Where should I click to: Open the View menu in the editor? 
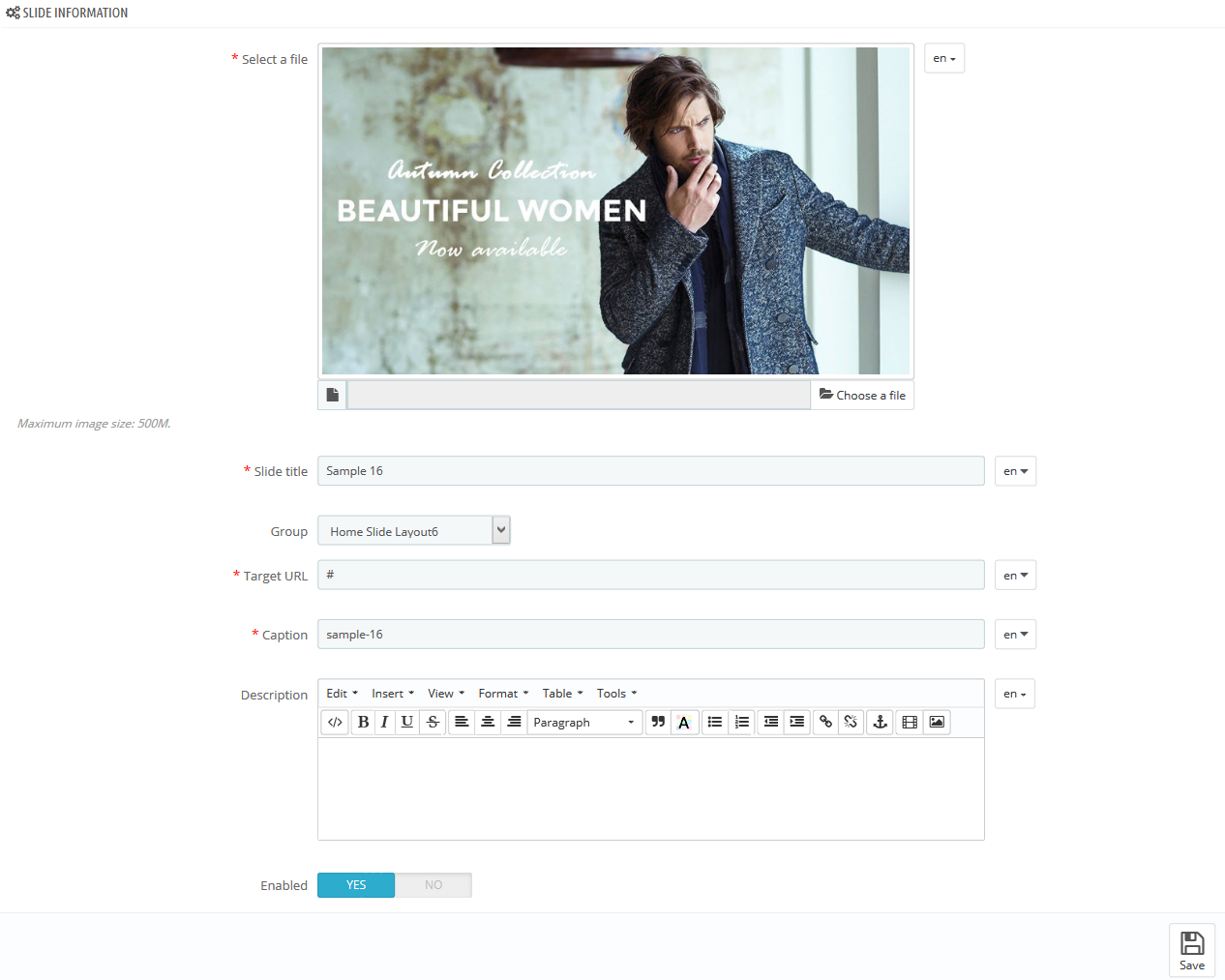[446, 694]
